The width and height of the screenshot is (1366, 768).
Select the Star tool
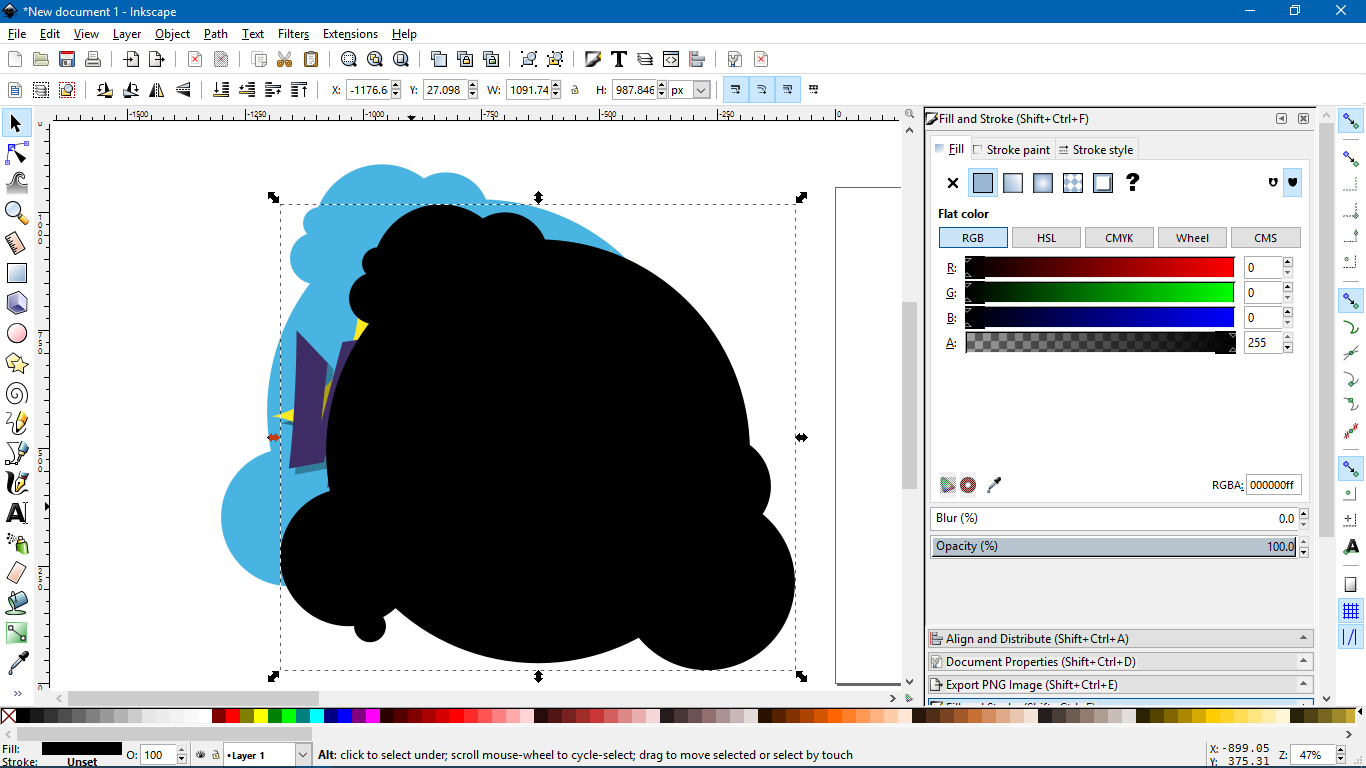[x=16, y=362]
